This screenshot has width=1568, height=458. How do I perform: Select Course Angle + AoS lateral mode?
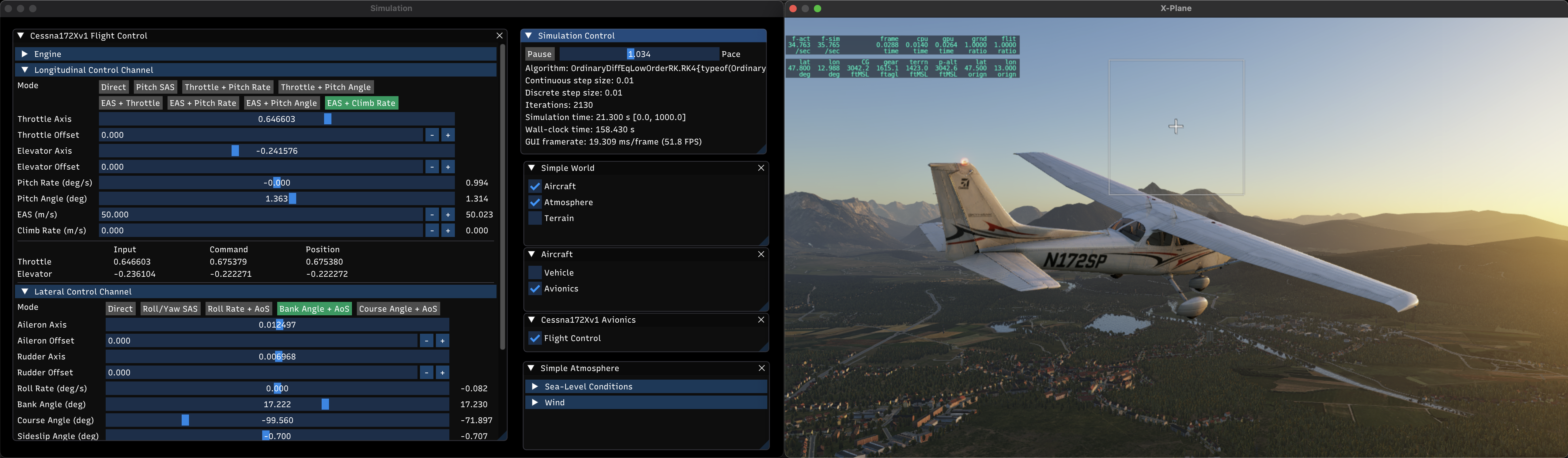coord(398,309)
